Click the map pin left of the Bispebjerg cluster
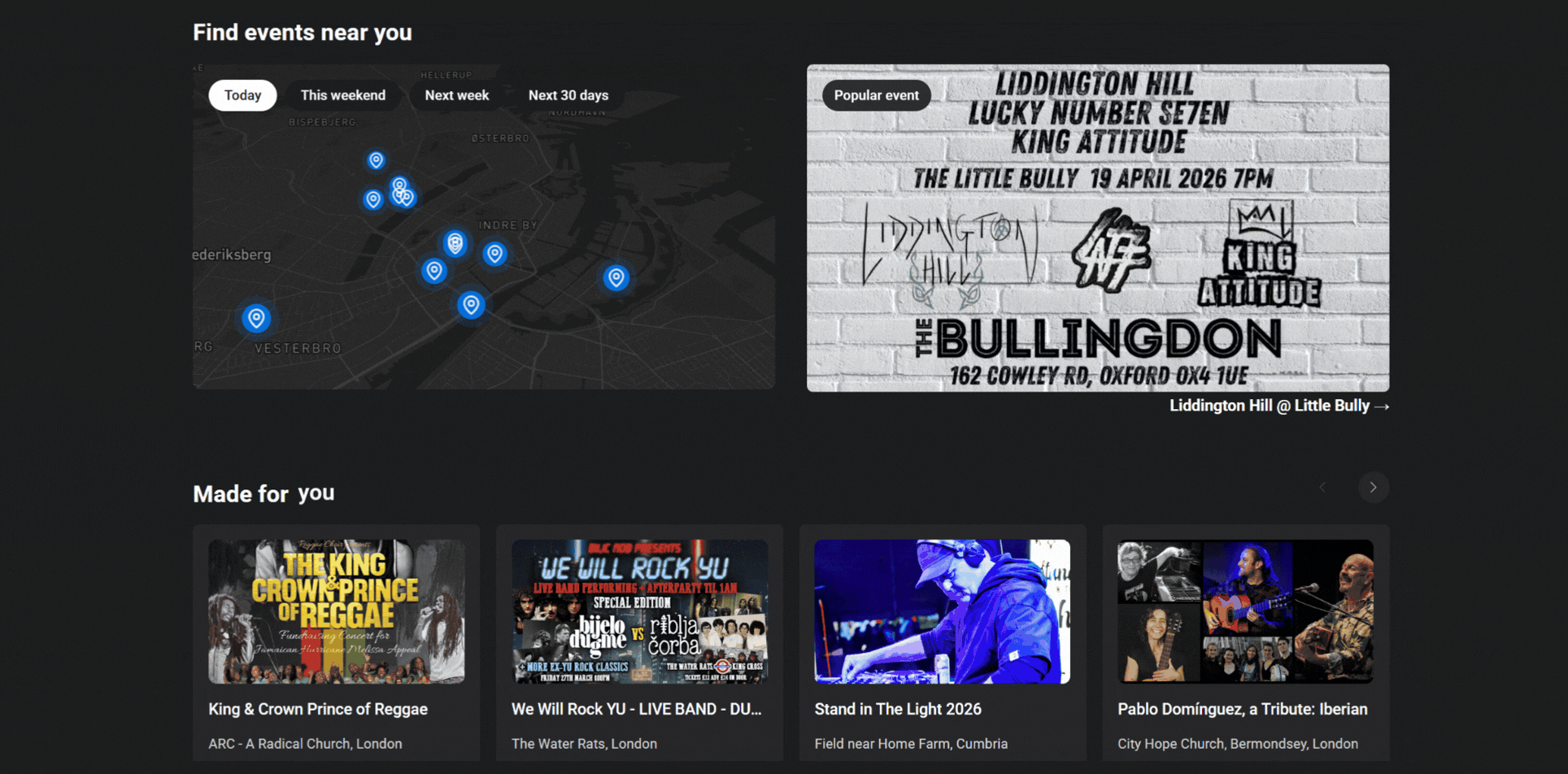1568x774 pixels. tap(373, 199)
